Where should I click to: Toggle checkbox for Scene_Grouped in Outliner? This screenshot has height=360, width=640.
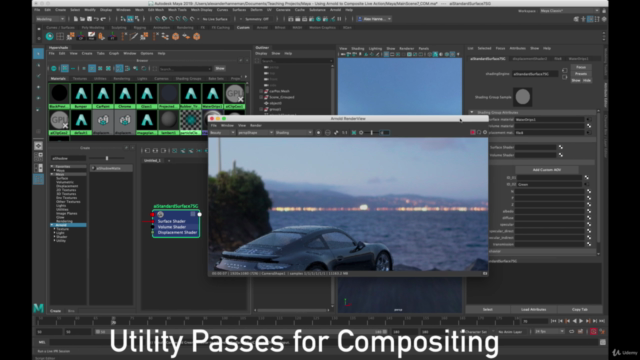[x=261, y=97]
